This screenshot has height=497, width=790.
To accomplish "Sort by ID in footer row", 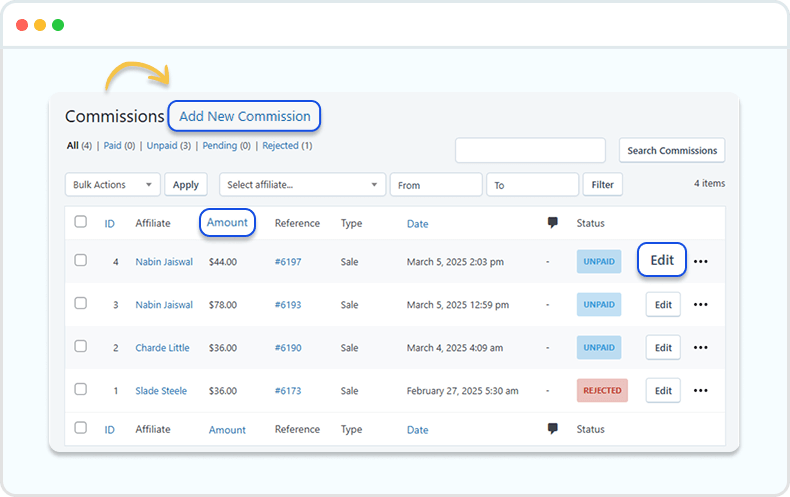I will point(109,429).
